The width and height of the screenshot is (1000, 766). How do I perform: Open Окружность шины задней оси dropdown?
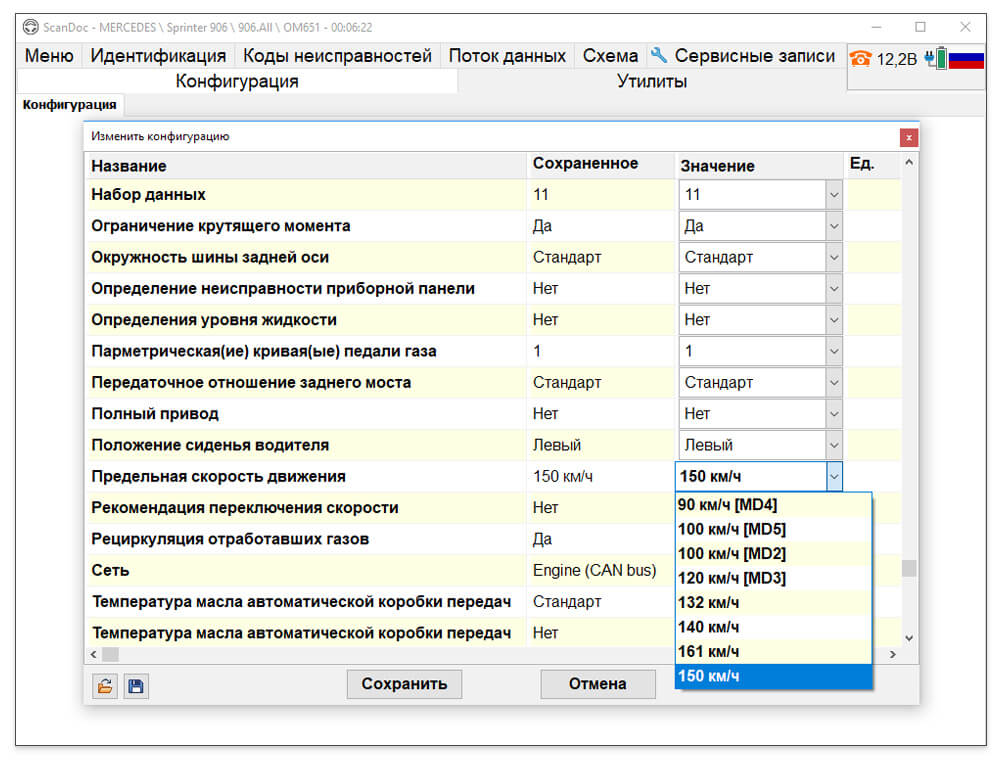click(834, 257)
